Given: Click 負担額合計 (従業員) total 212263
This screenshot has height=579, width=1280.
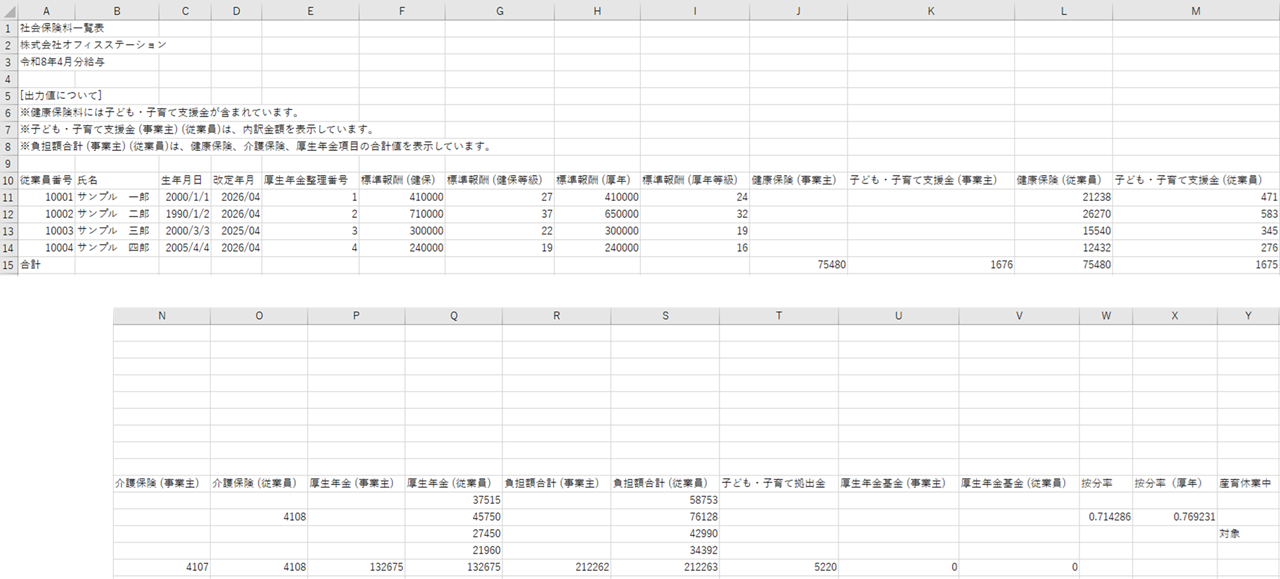Looking at the screenshot, I should coord(664,567).
